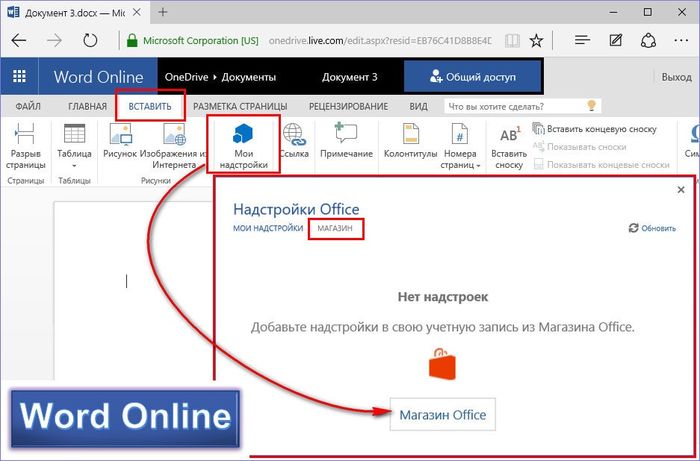Screen dimensions: 700x461
Task: Switch to МАГАЗИН tab in add-ins dialog
Action: [x=336, y=228]
